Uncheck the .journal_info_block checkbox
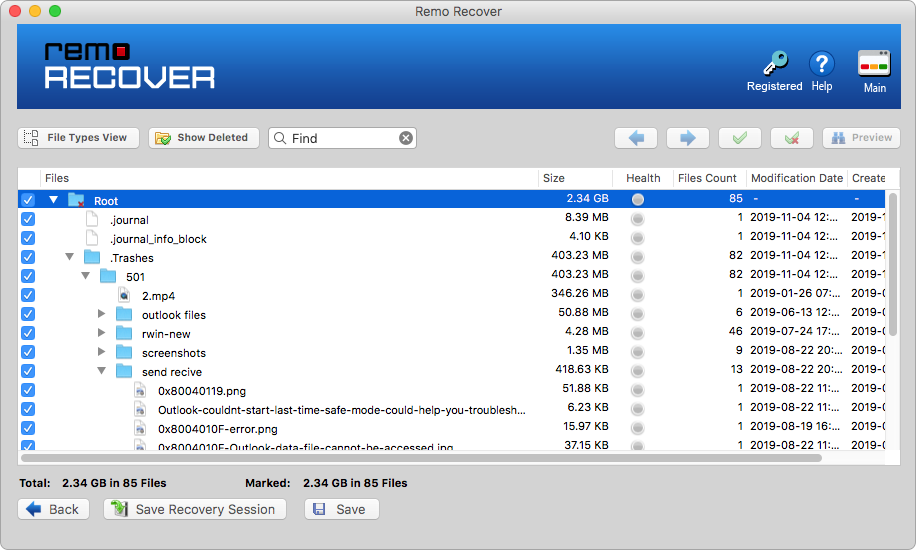The image size is (916, 550). (27, 238)
